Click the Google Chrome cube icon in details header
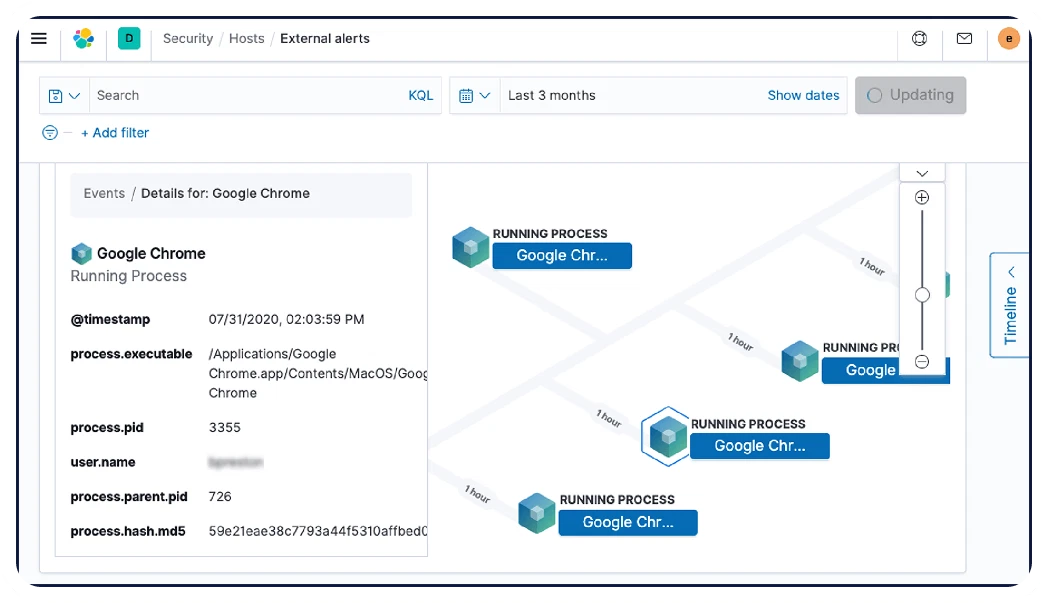Image resolution: width=1048 pixels, height=603 pixels. point(82,253)
